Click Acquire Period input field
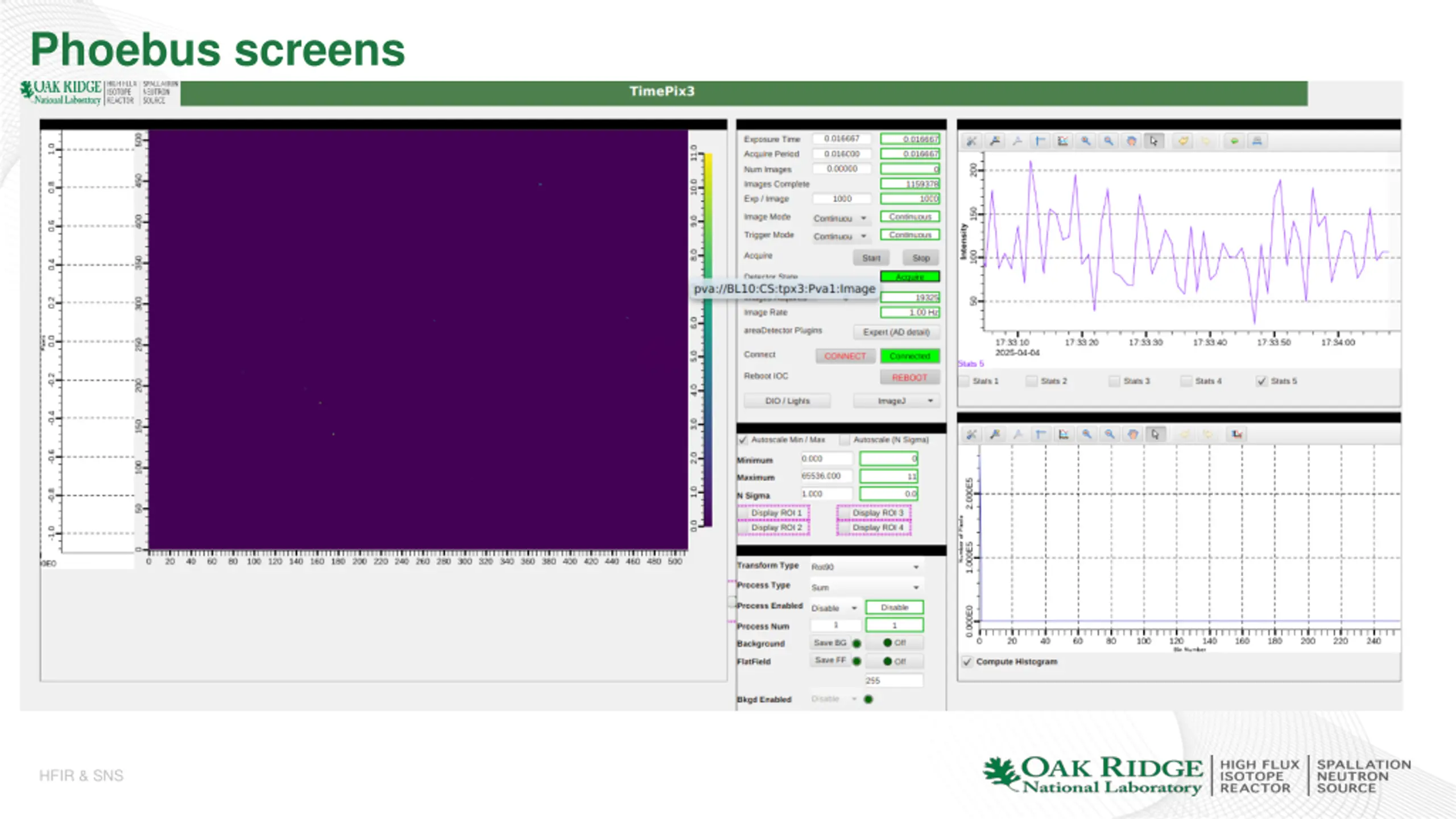 (x=842, y=154)
